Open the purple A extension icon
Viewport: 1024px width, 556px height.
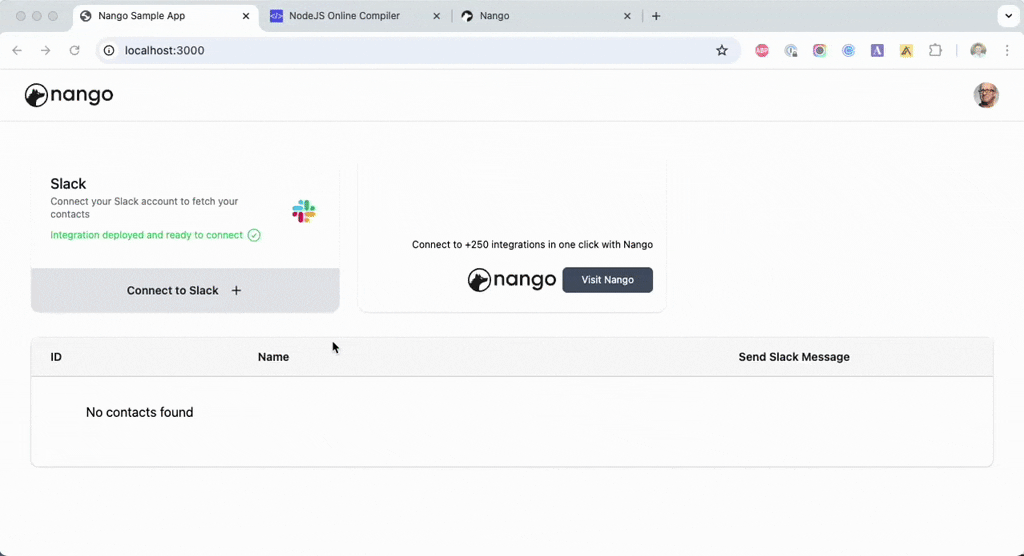tap(877, 50)
